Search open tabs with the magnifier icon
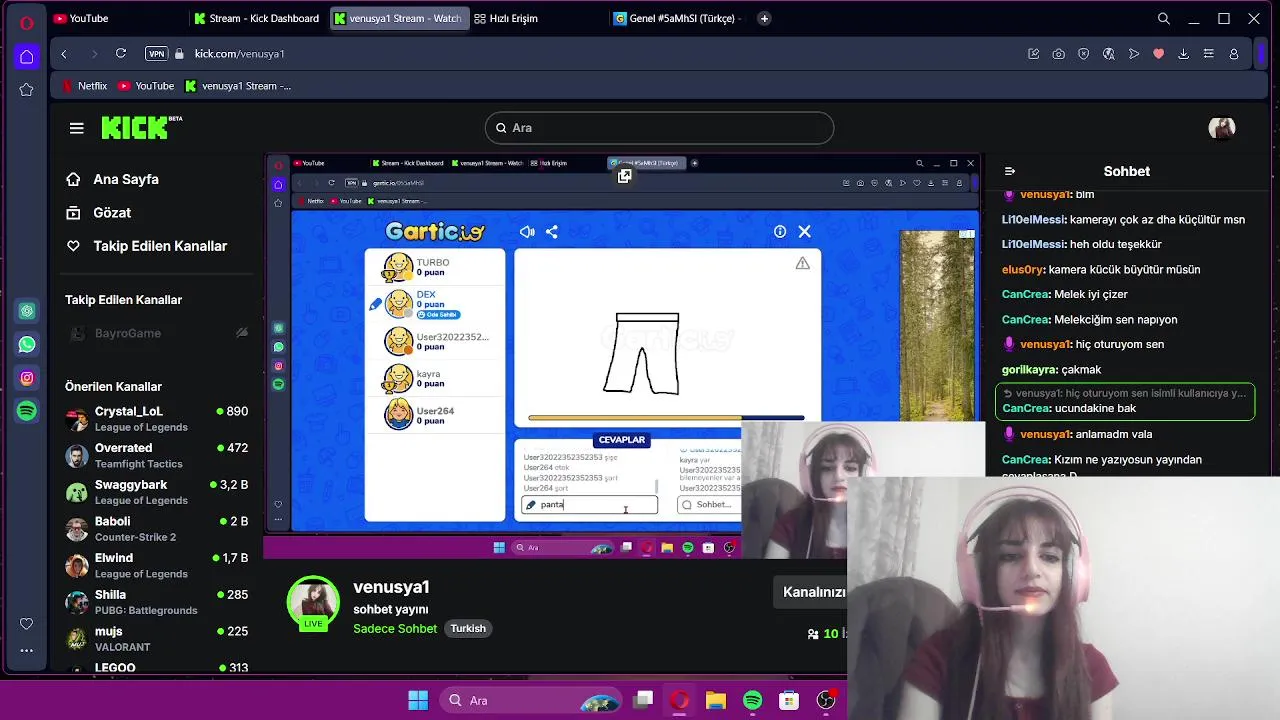The width and height of the screenshot is (1280, 720). tap(1164, 19)
